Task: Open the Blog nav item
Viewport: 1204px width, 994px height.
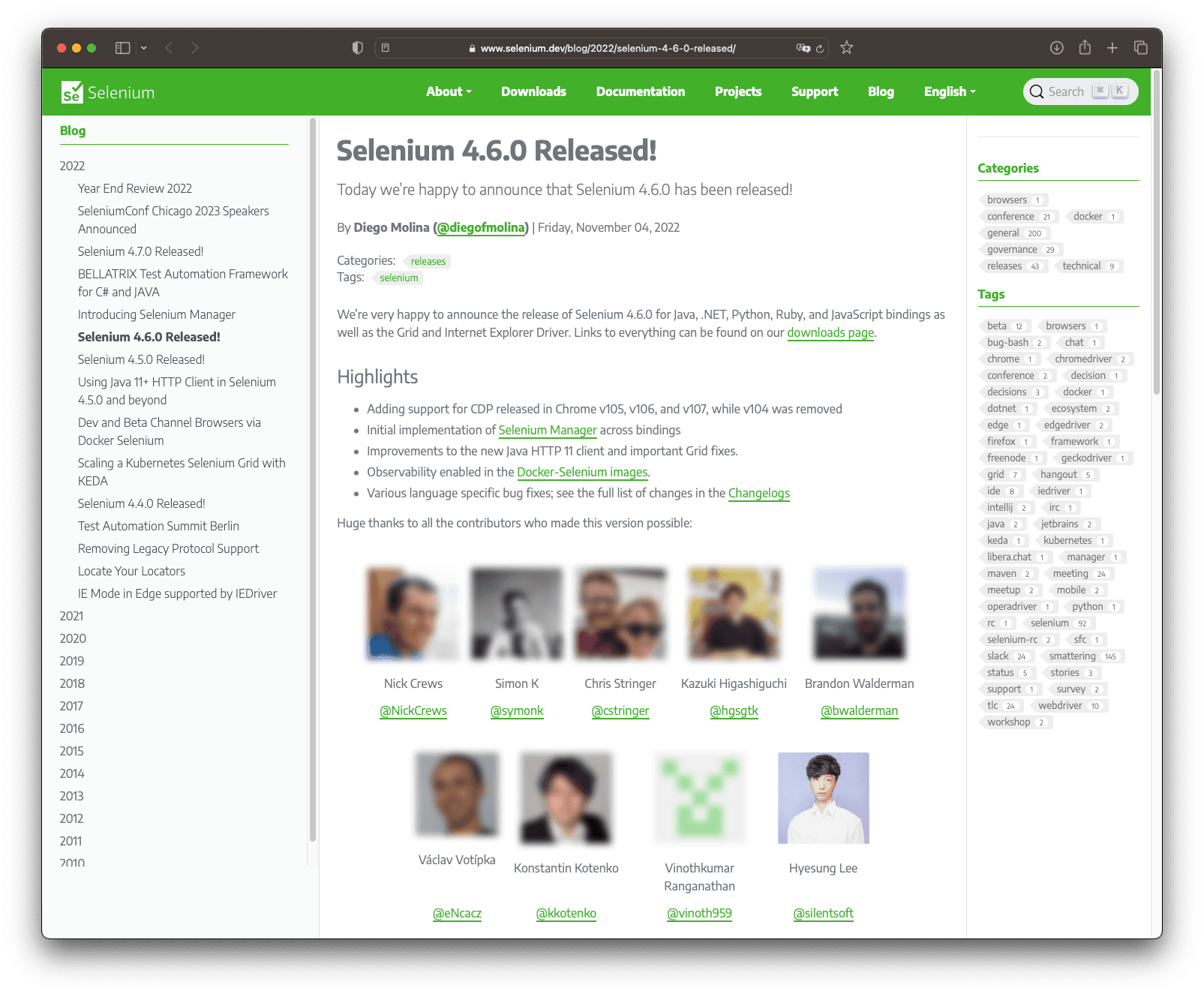Action: coord(881,92)
